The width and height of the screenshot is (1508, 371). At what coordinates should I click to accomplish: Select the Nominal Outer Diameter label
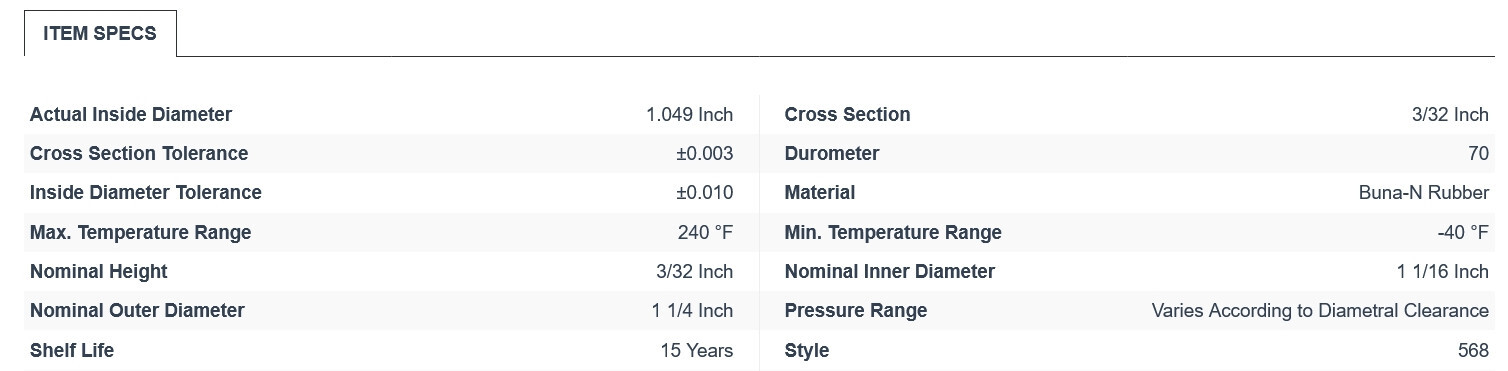pyautogui.click(x=137, y=310)
